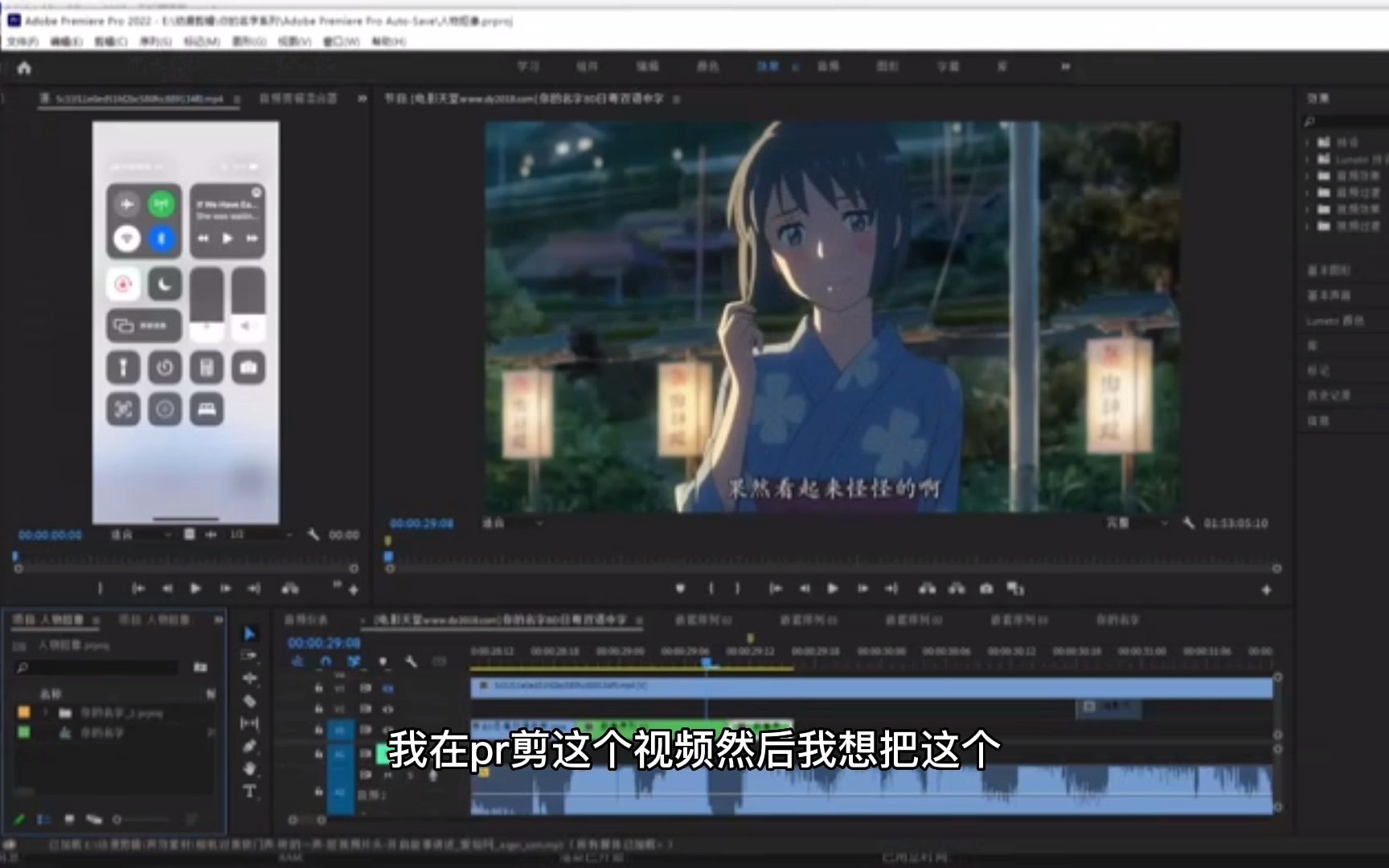The width and height of the screenshot is (1389, 868).
Task: Open Program Monitor wrench settings
Action: (1188, 523)
